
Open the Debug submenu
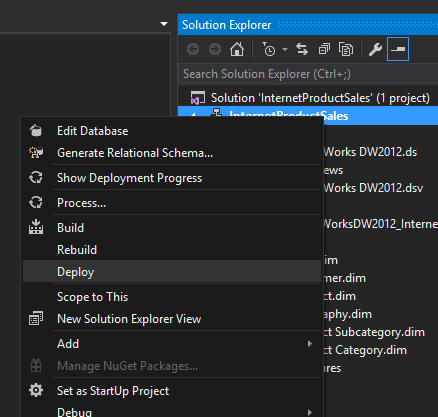172,412
